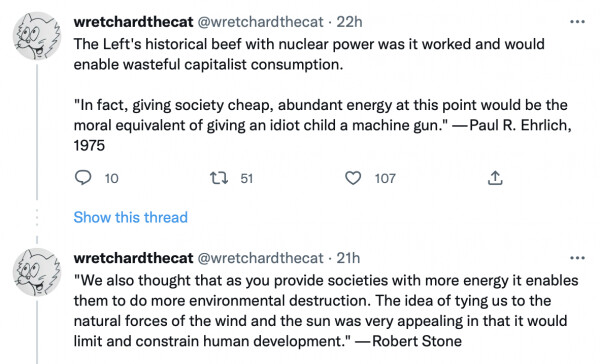Screen dimensions: 600x364
Task: Open the 22h timestamp permalink
Action: pos(349,22)
